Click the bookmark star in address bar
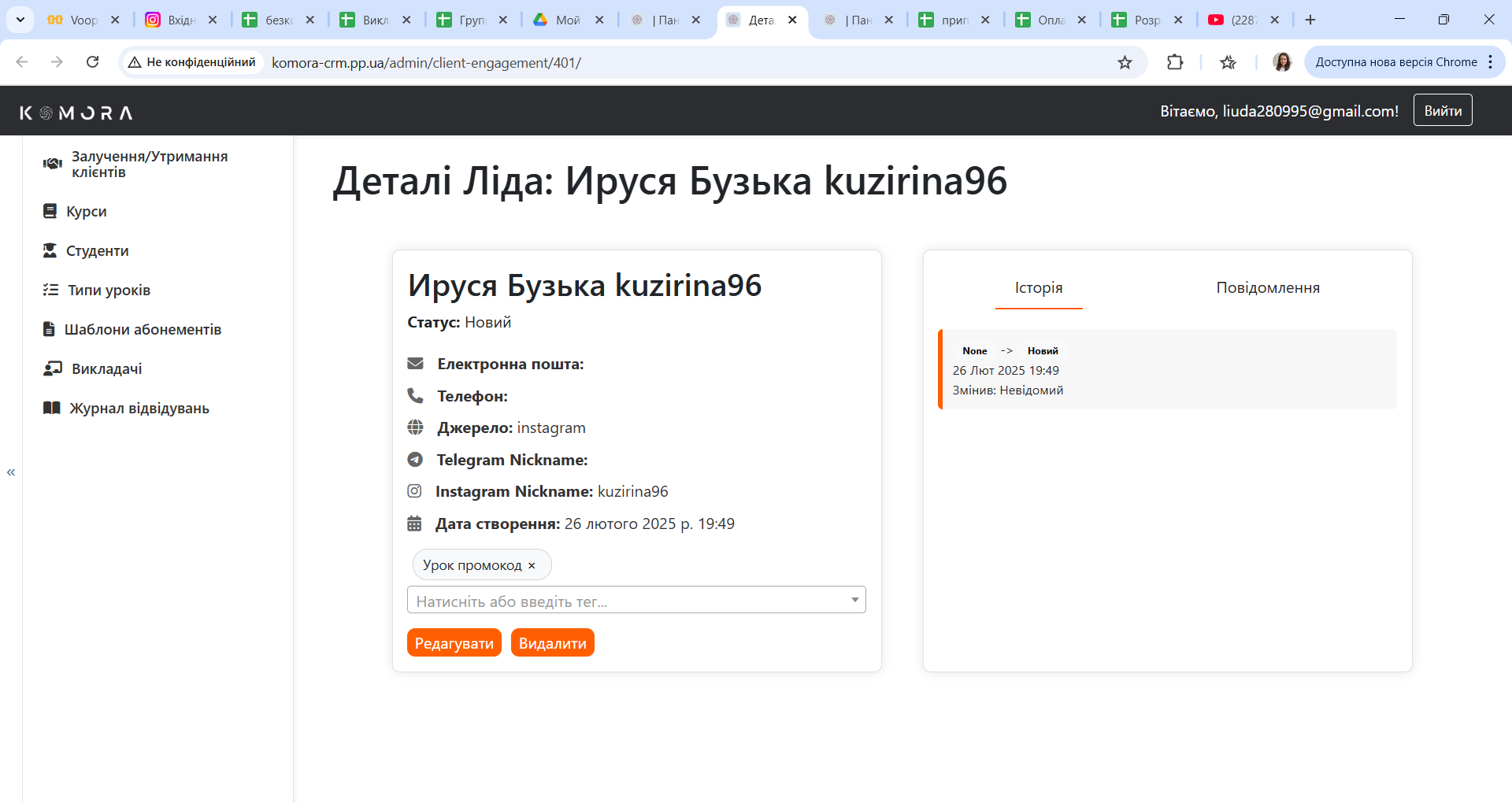 click(x=1125, y=61)
